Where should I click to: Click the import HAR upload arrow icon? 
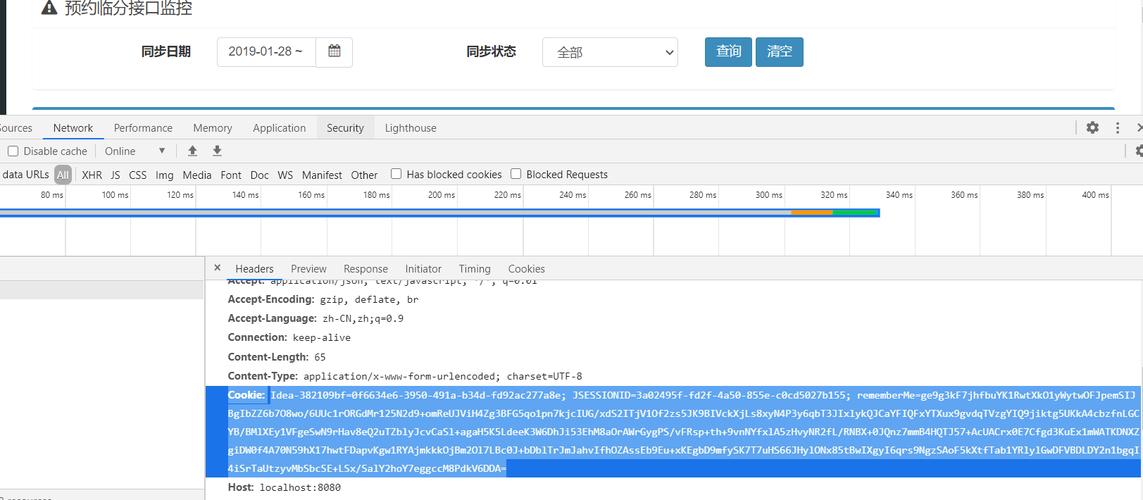[192, 151]
